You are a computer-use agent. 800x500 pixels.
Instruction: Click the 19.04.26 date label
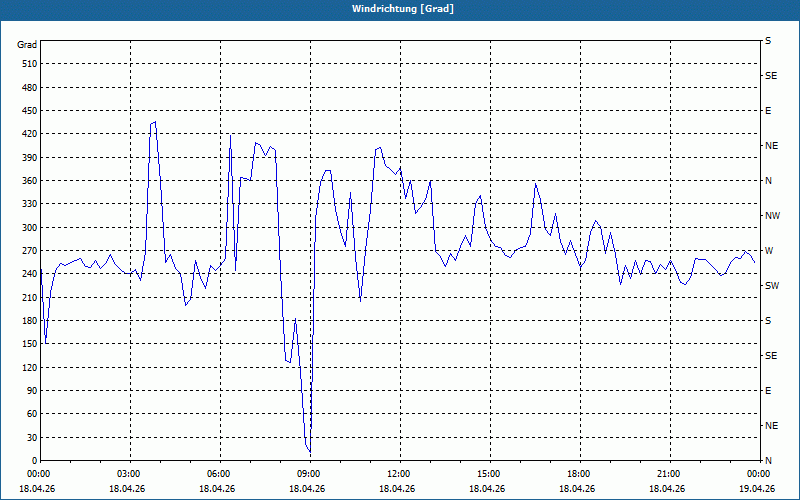pos(757,488)
